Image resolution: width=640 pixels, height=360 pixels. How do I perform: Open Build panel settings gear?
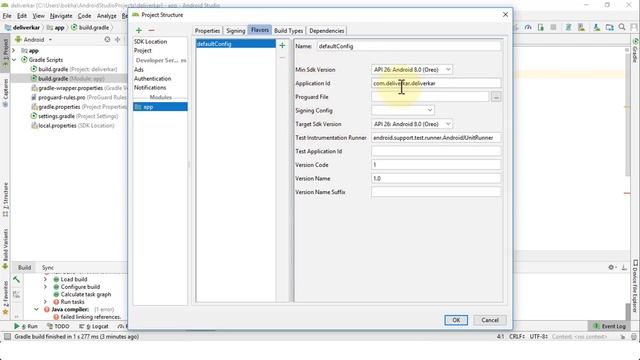click(611, 267)
